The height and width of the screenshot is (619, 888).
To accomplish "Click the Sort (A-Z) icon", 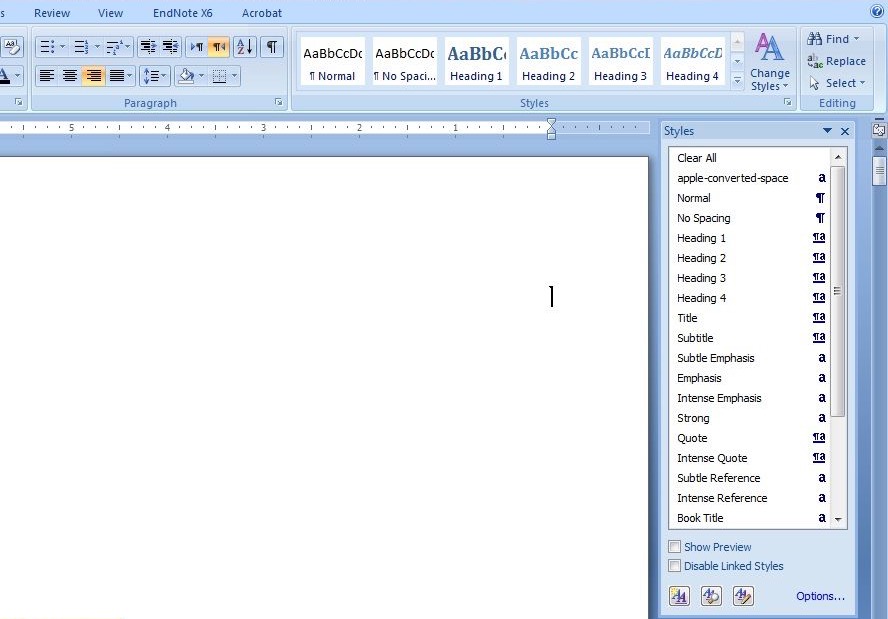I will pyautogui.click(x=245, y=47).
